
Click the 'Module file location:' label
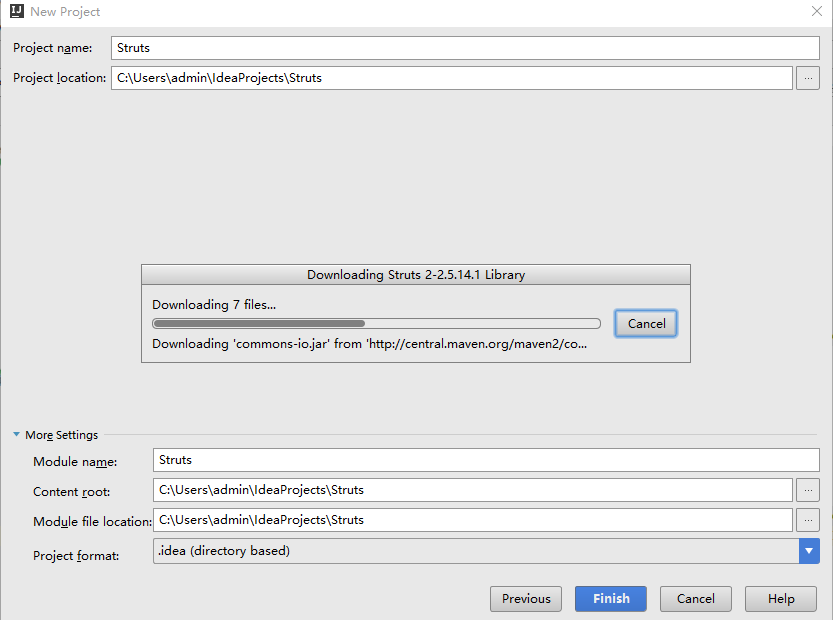(92, 522)
